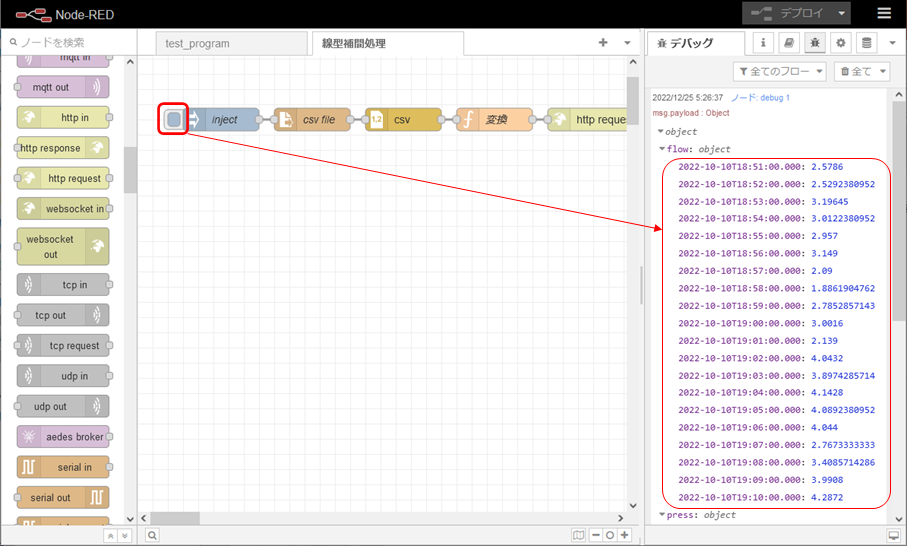Open context data database icon

point(866,43)
